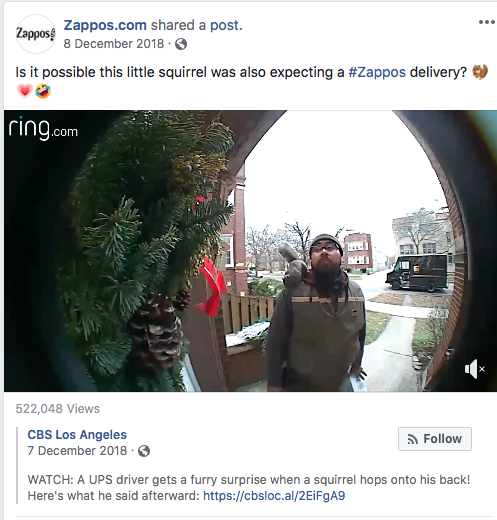Image resolution: width=497 pixels, height=520 pixels.
Task: Click the ring.com watermark logo
Action: coord(43,128)
